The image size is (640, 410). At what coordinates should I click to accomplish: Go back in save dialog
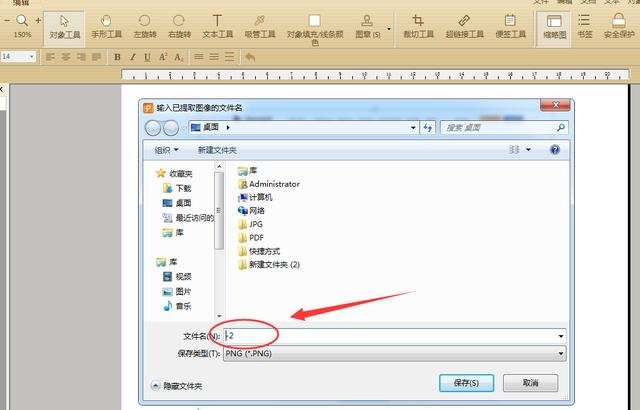tap(153, 128)
